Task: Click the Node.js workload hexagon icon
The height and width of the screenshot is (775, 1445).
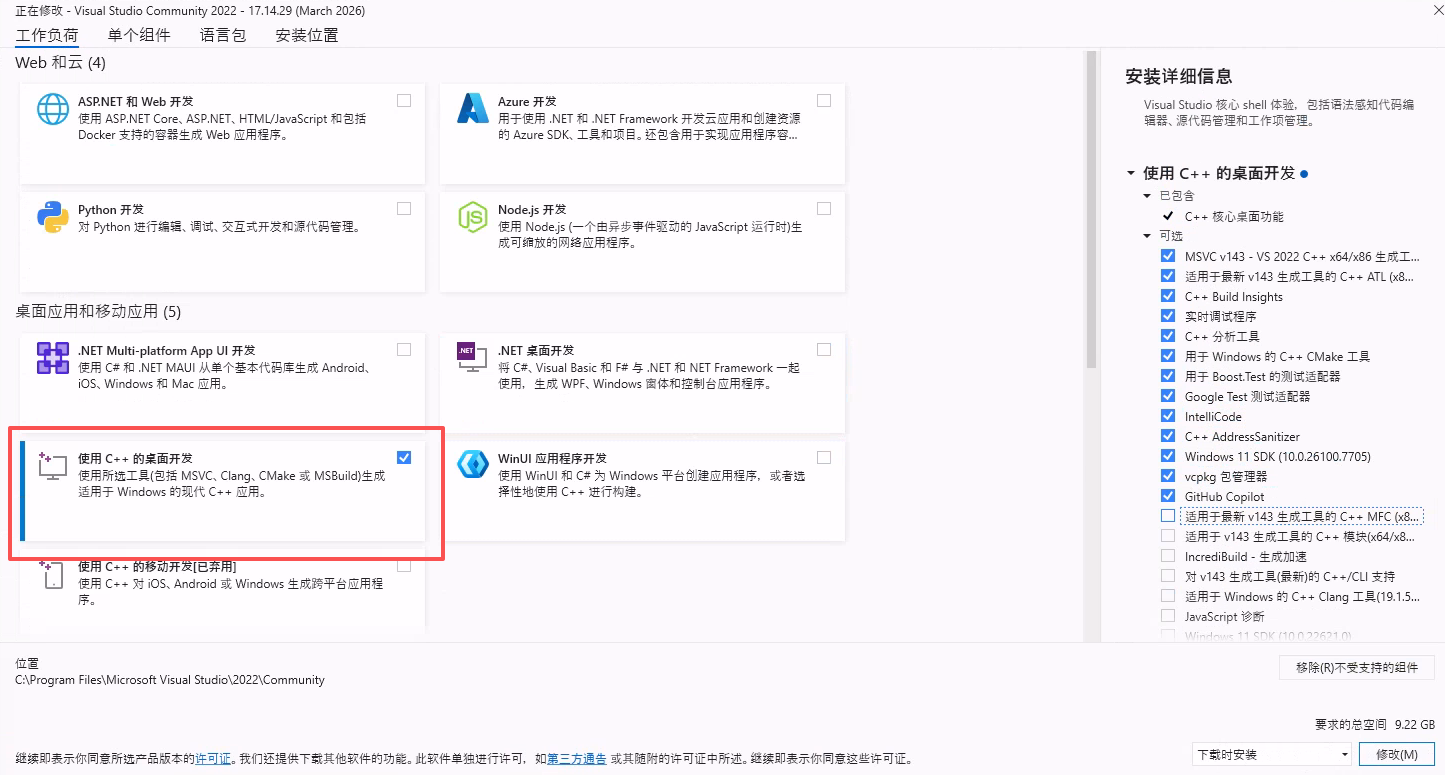Action: 472,216
